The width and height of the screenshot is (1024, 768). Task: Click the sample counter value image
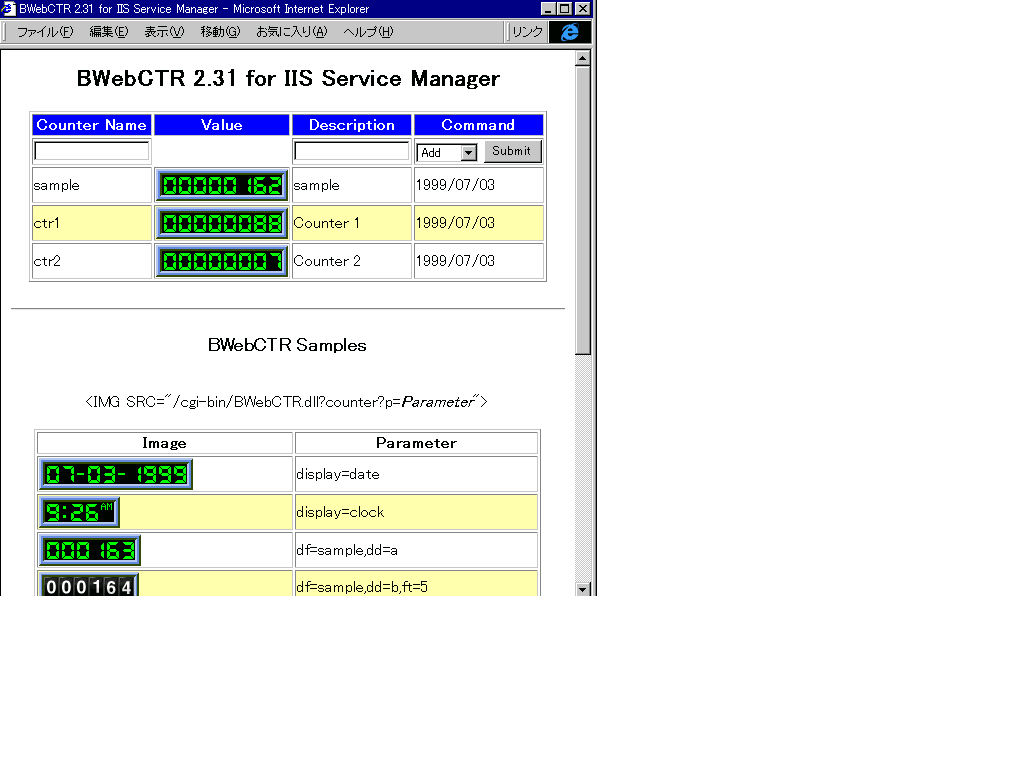pyautogui.click(x=221, y=185)
